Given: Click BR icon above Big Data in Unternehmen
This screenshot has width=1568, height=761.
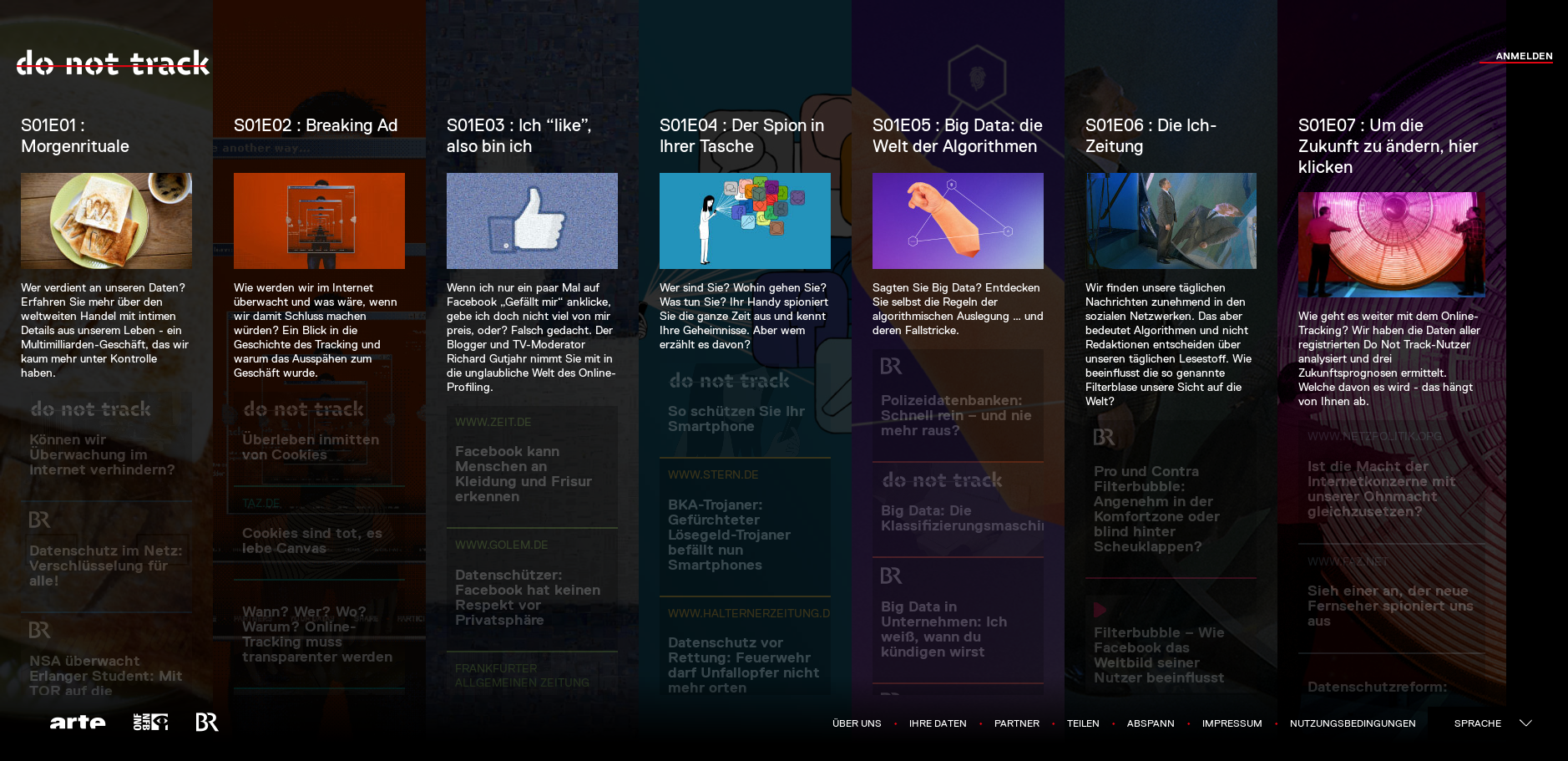Looking at the screenshot, I should point(891,576).
